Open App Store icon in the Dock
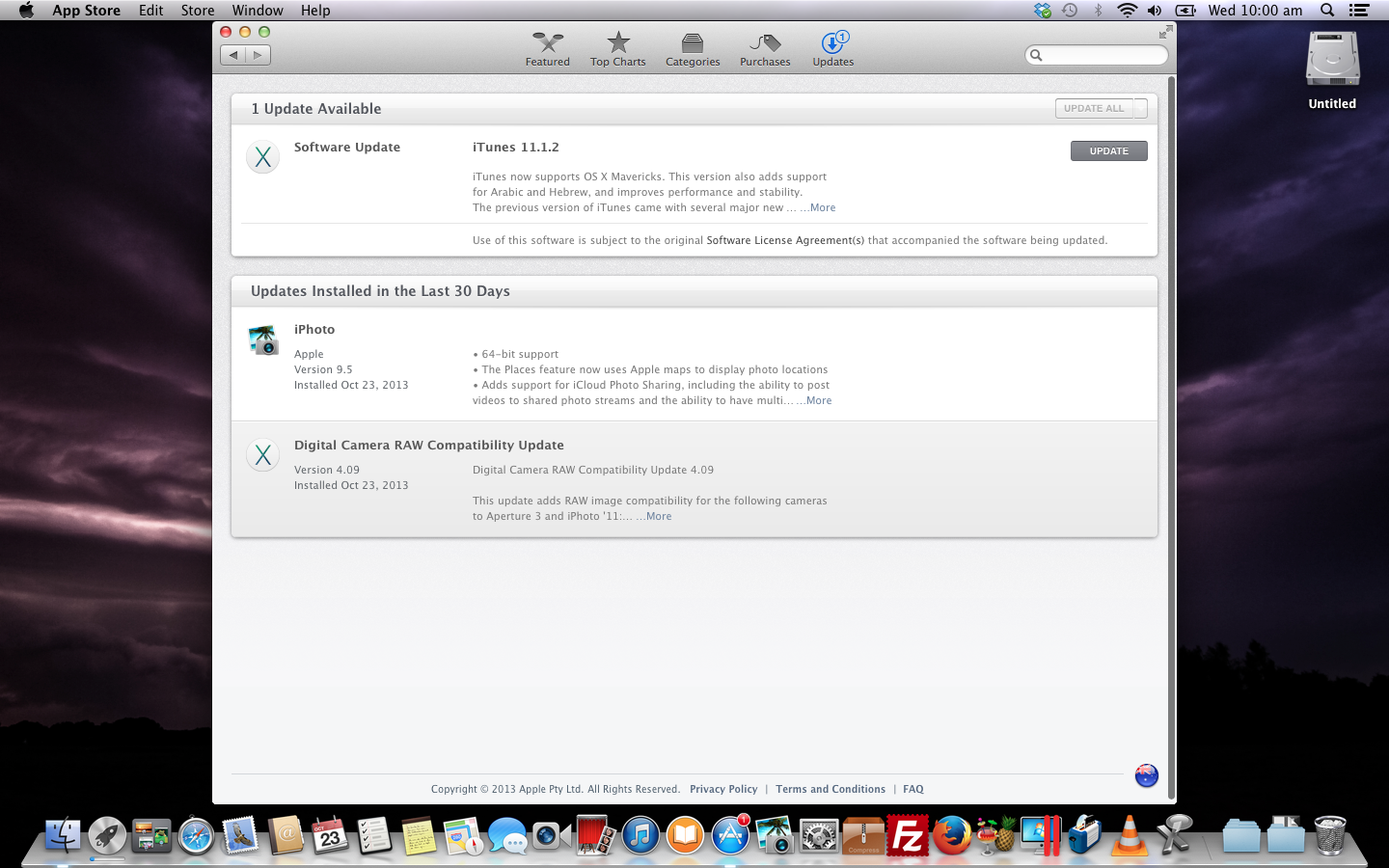 [x=730, y=835]
